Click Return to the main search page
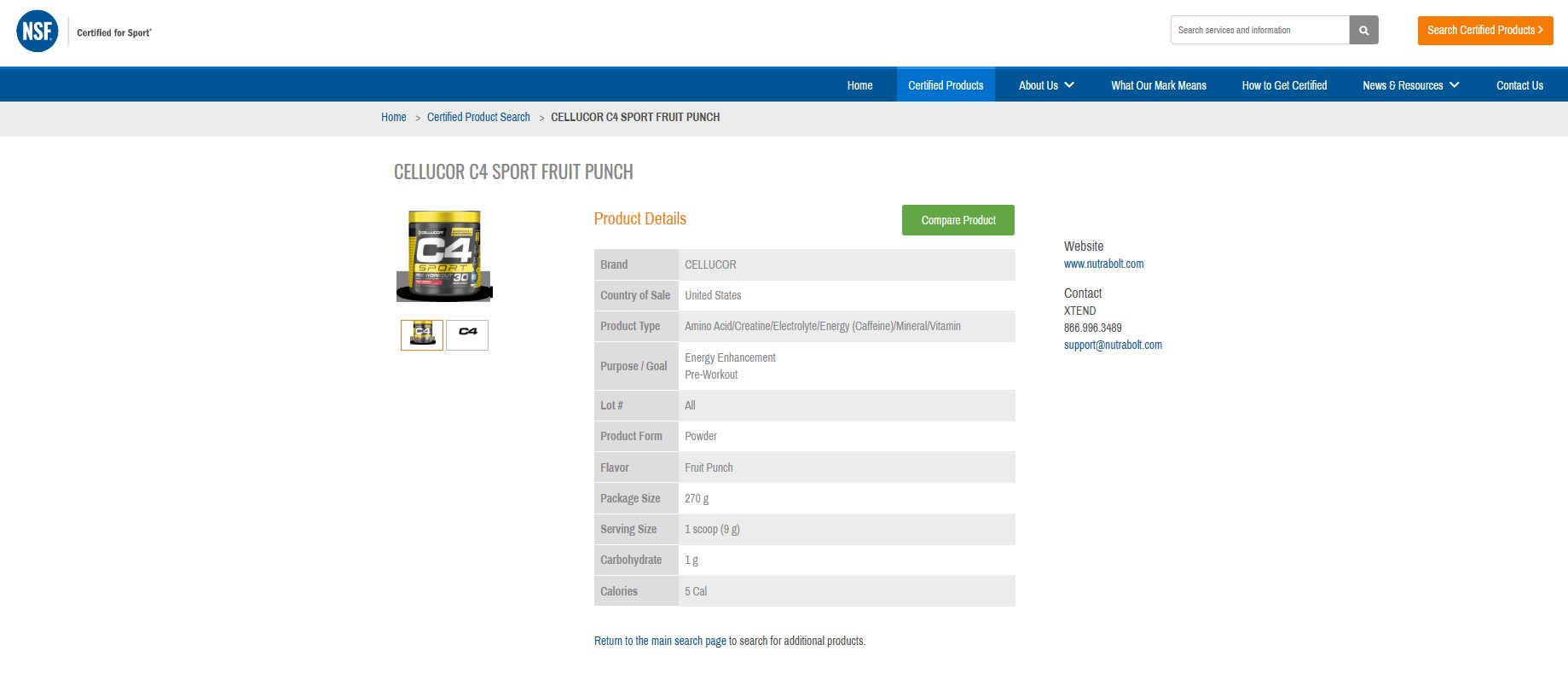Screen dimensions: 1568x697 tap(660, 641)
